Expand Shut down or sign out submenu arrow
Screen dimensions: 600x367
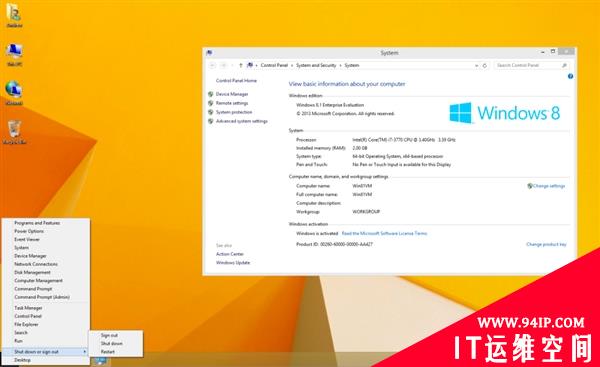click(x=85, y=352)
